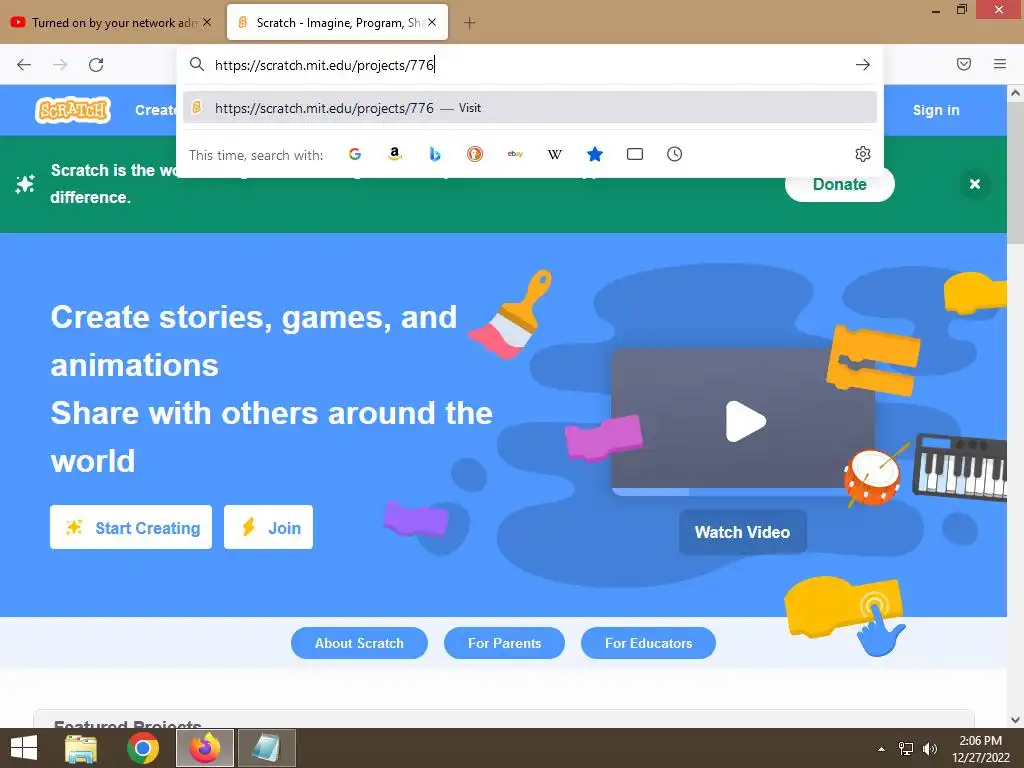
Task: Click the Scratch logo
Action: coord(72,110)
